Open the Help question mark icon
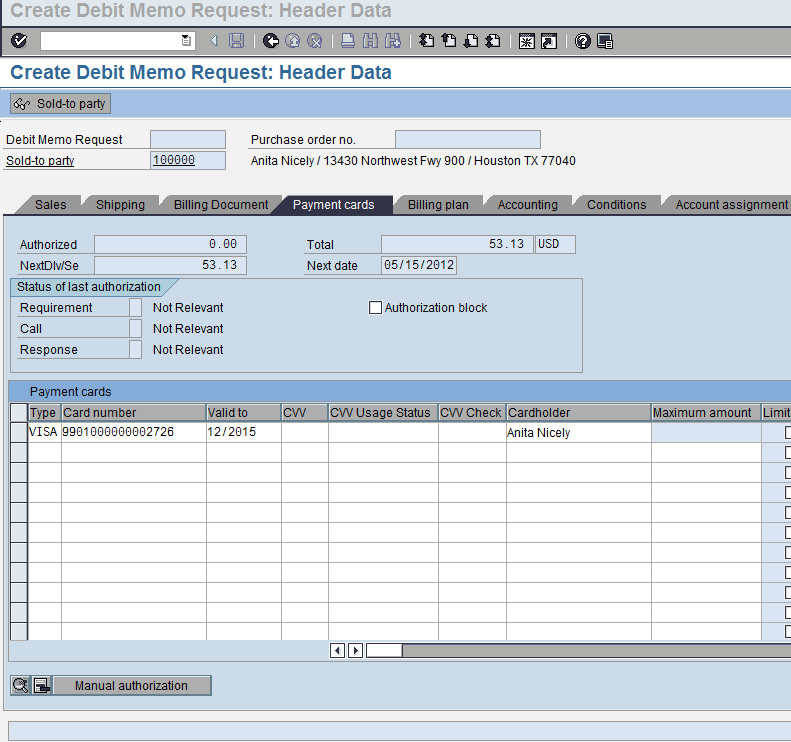This screenshot has width=791, height=742. 583,41
